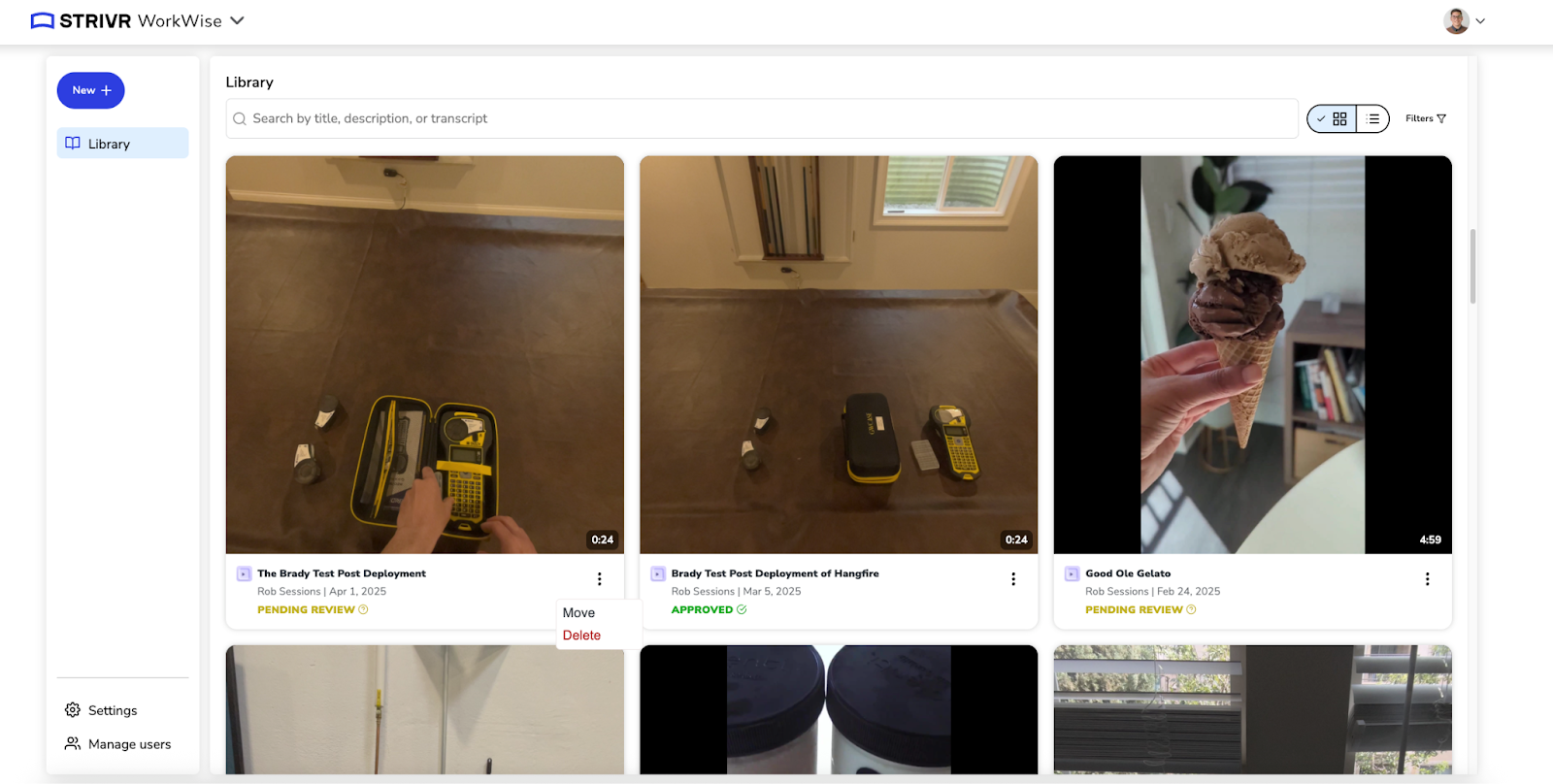
Task: Click the New button
Action: tap(91, 90)
